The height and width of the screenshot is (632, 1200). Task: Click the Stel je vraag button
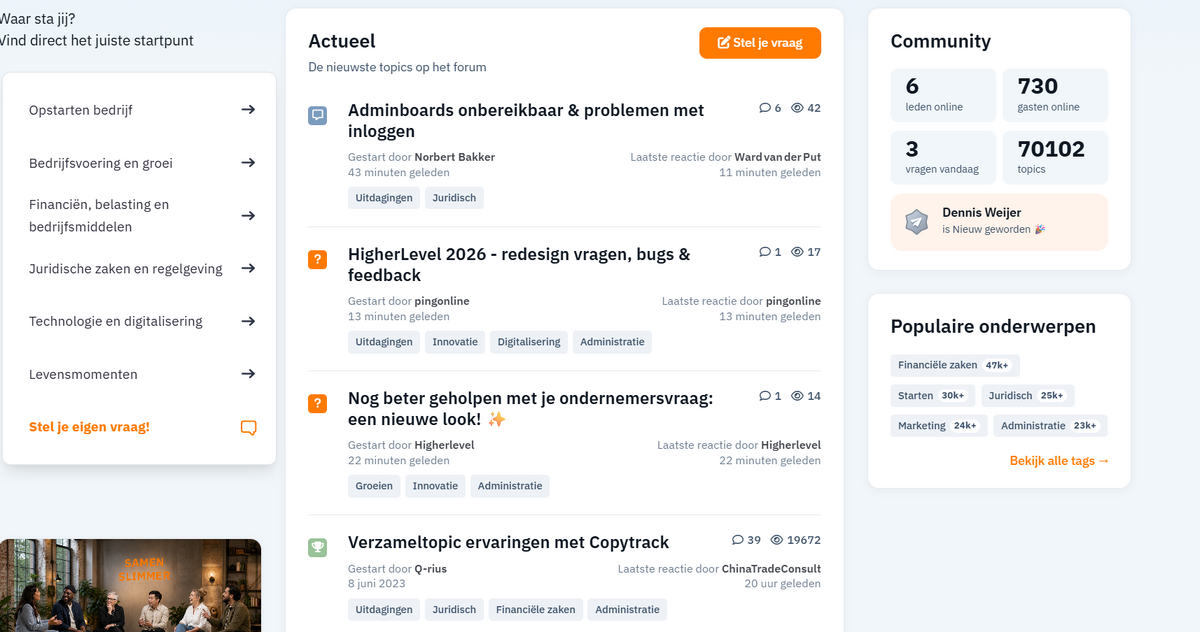click(760, 43)
